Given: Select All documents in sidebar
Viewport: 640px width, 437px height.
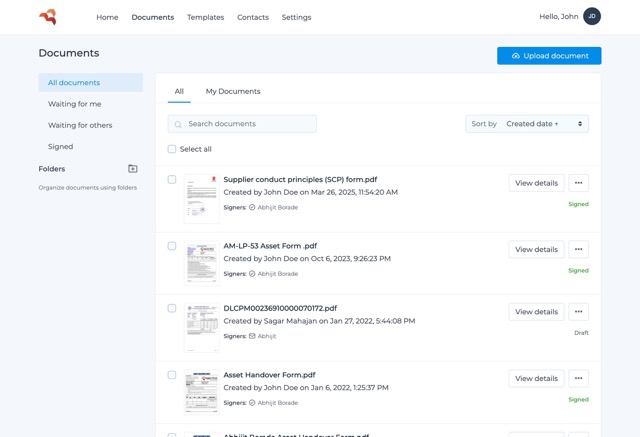Looking at the screenshot, I should (91, 82).
